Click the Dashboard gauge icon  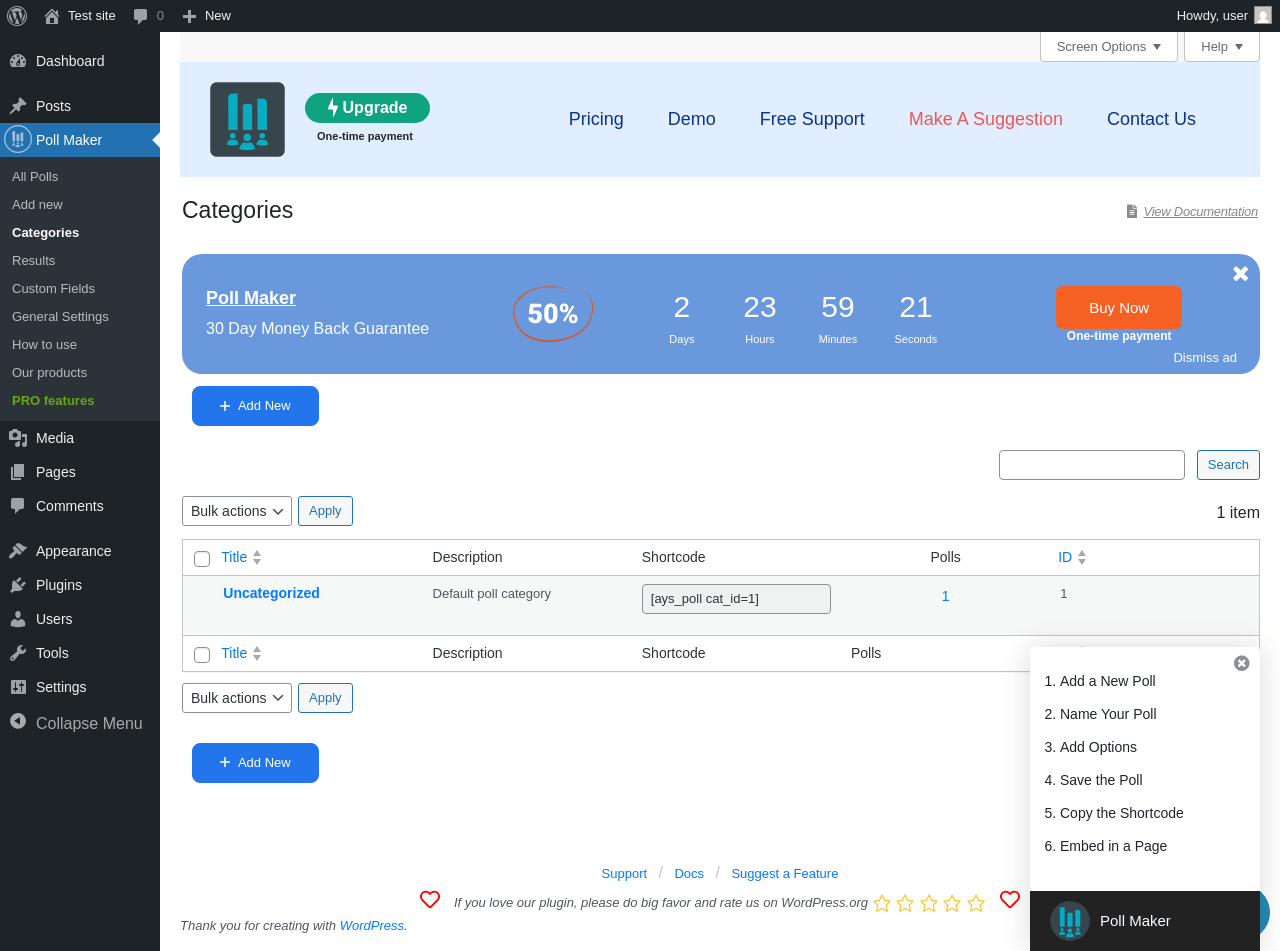click(x=18, y=61)
